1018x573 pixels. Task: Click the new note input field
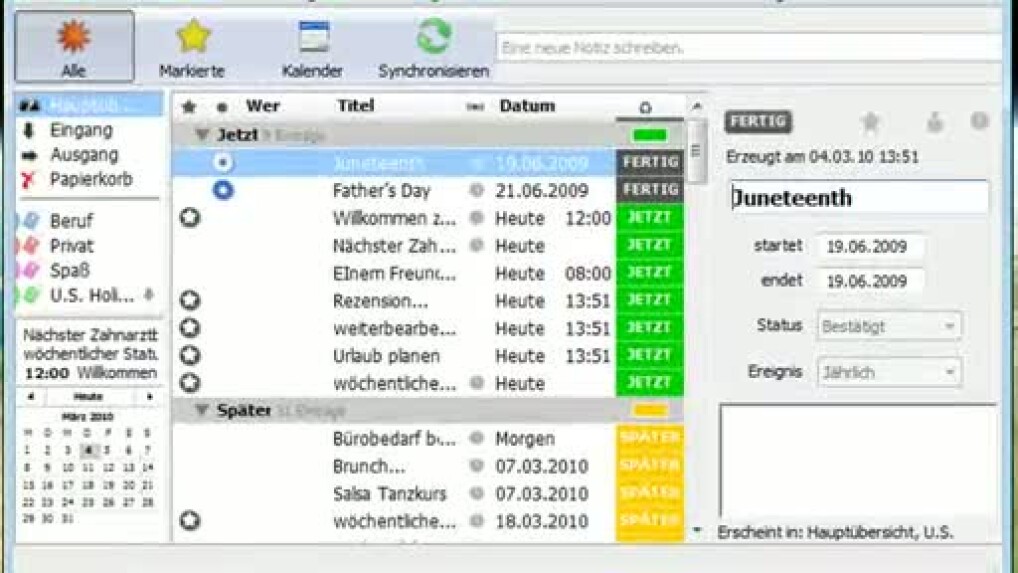tap(748, 47)
